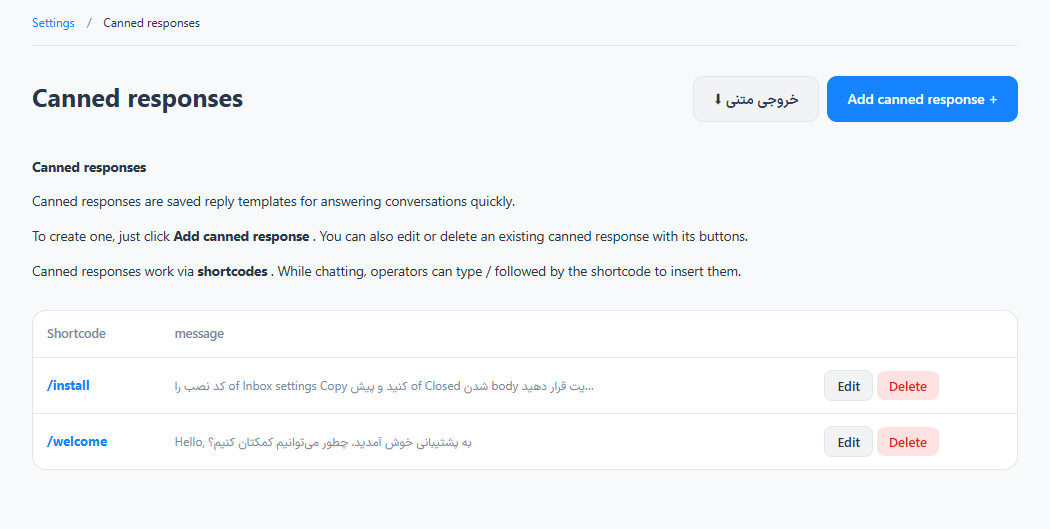The width and height of the screenshot is (1050, 529).
Task: Click the bold shortcodes word in description
Action: point(232,272)
